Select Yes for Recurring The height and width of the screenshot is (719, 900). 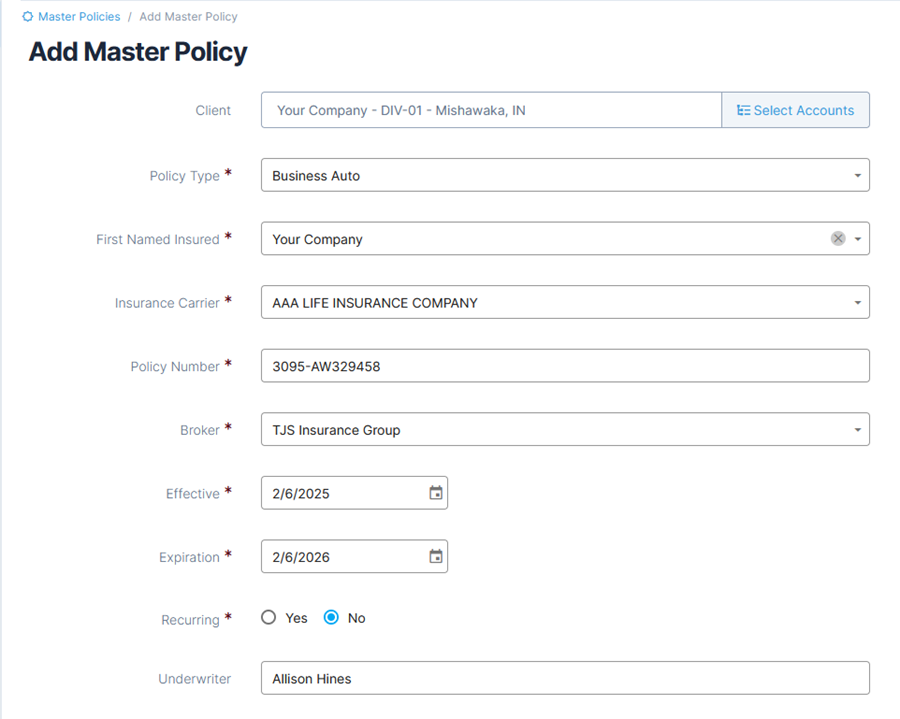click(x=269, y=617)
